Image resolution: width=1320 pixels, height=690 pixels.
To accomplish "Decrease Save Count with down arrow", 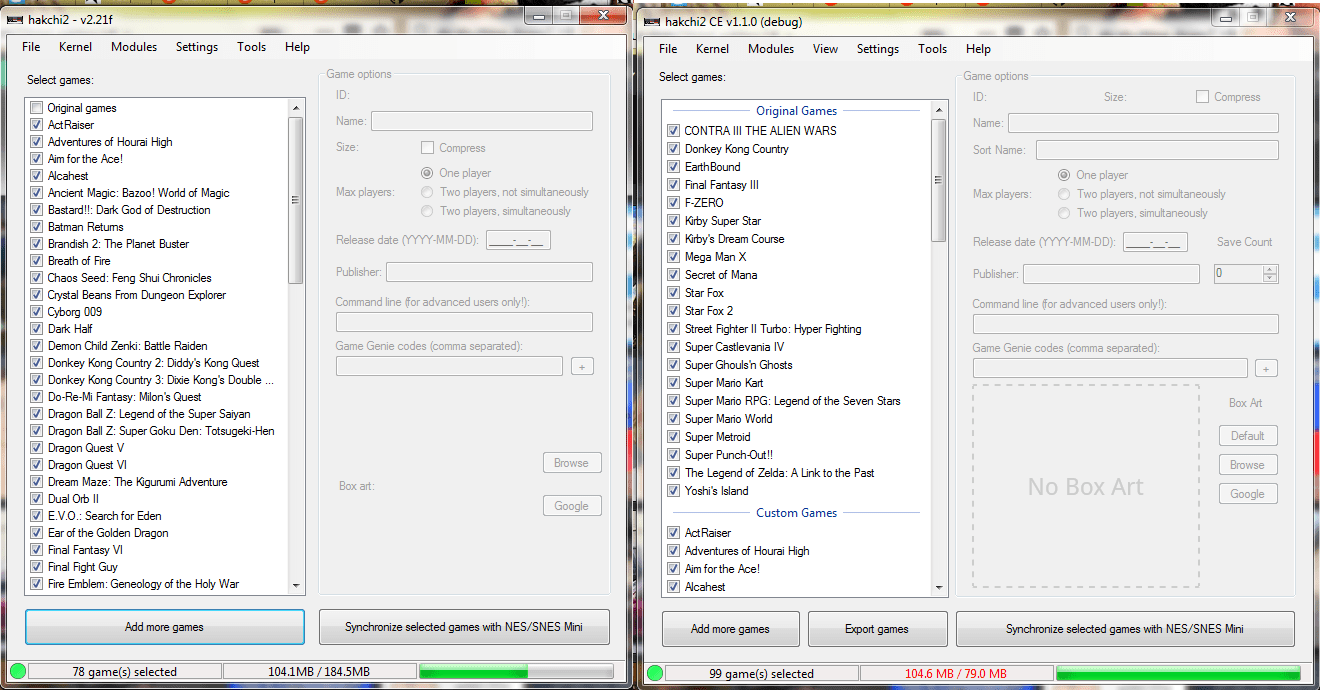I will click(1270, 278).
